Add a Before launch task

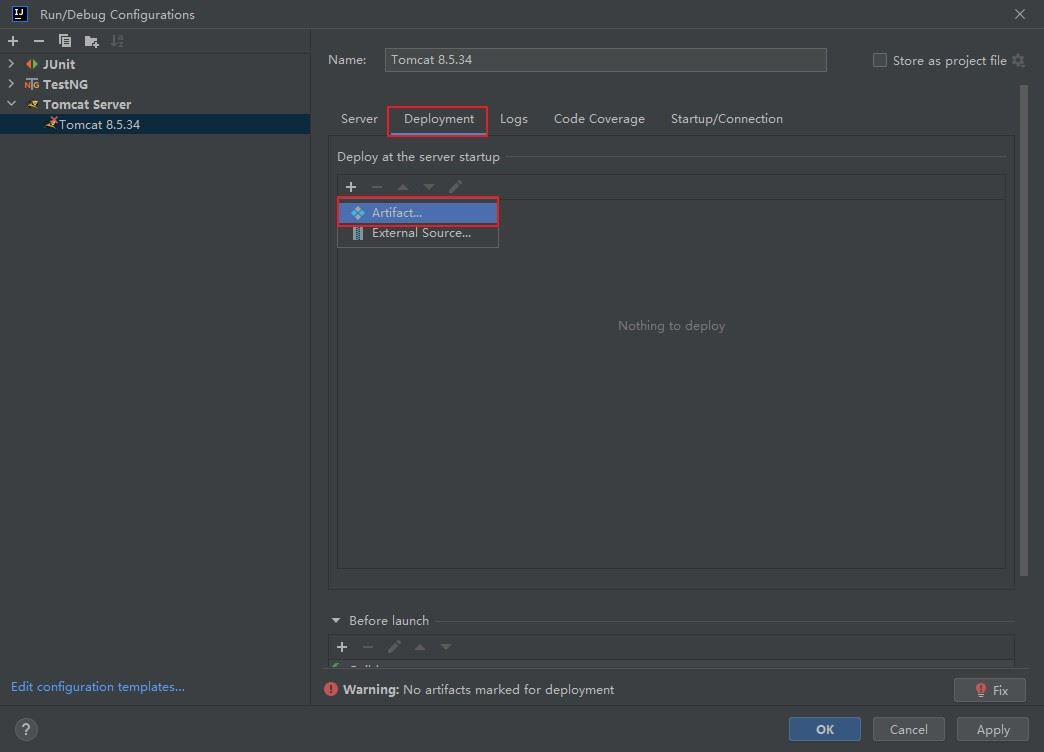pyautogui.click(x=342, y=647)
